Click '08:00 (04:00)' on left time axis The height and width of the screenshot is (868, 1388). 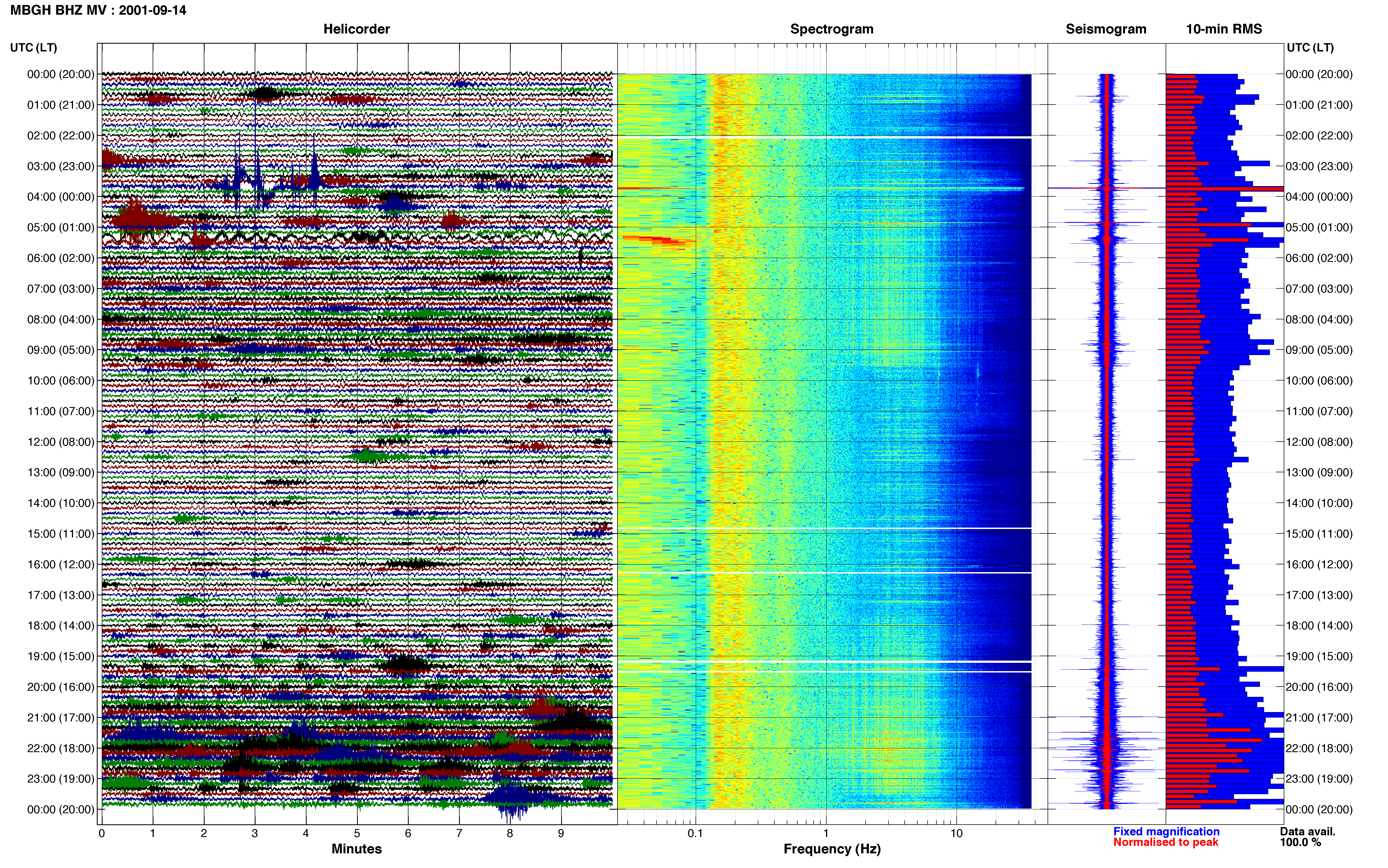61,319
